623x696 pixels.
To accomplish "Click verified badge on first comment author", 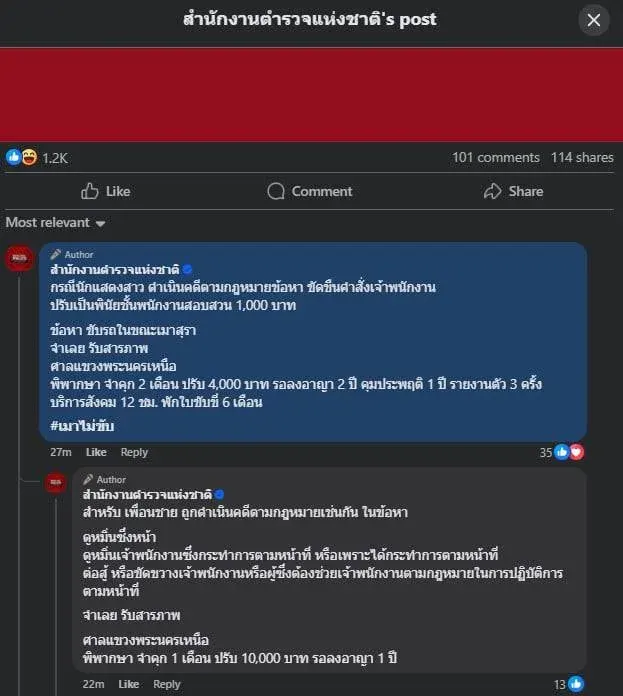I will tap(187, 269).
